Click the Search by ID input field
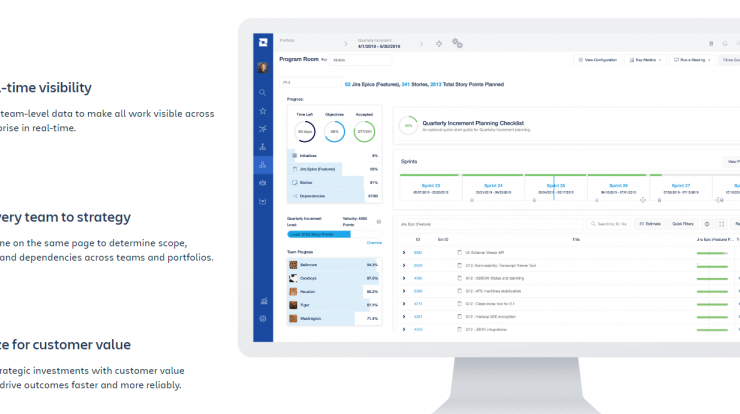This screenshot has height=414, width=740. coord(608,224)
